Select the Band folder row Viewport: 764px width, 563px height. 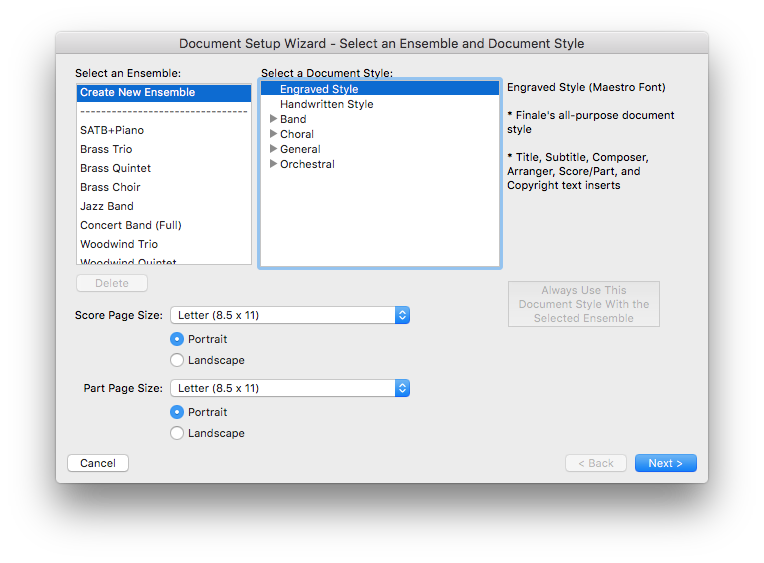point(380,119)
